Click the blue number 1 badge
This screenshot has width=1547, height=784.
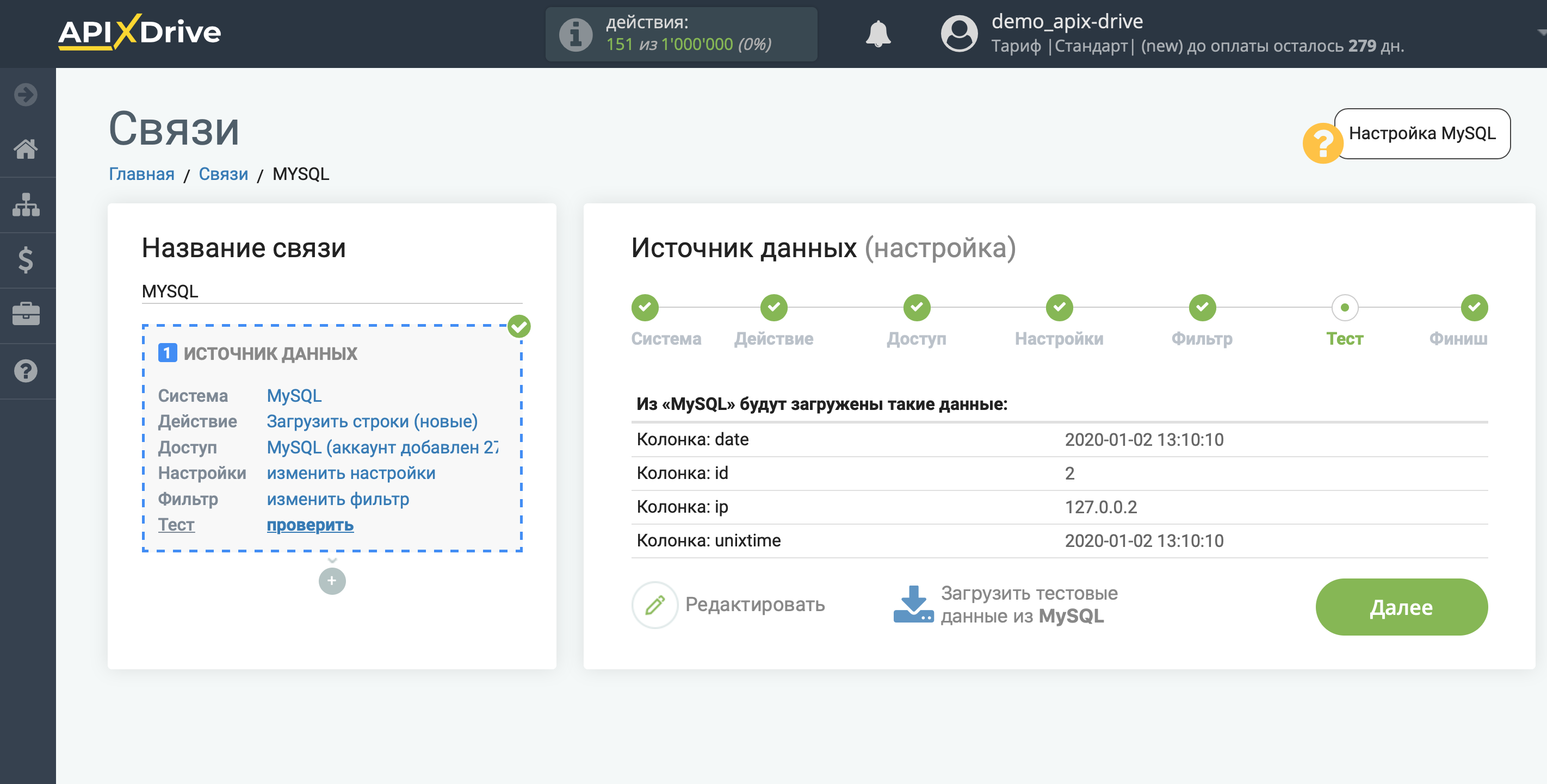click(x=168, y=353)
